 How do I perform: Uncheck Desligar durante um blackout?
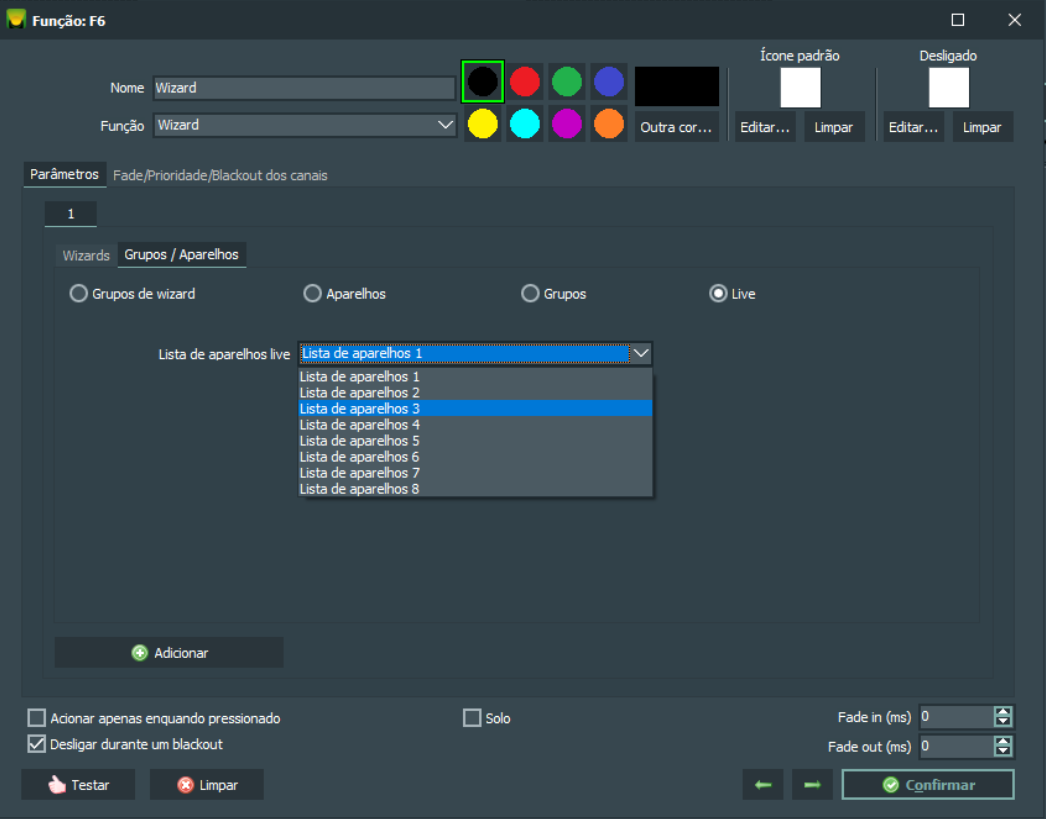point(37,744)
